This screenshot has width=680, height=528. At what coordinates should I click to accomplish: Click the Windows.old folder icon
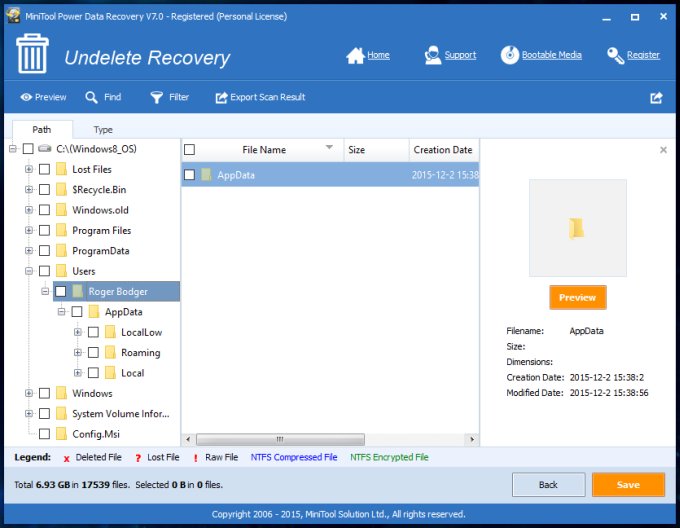62,209
